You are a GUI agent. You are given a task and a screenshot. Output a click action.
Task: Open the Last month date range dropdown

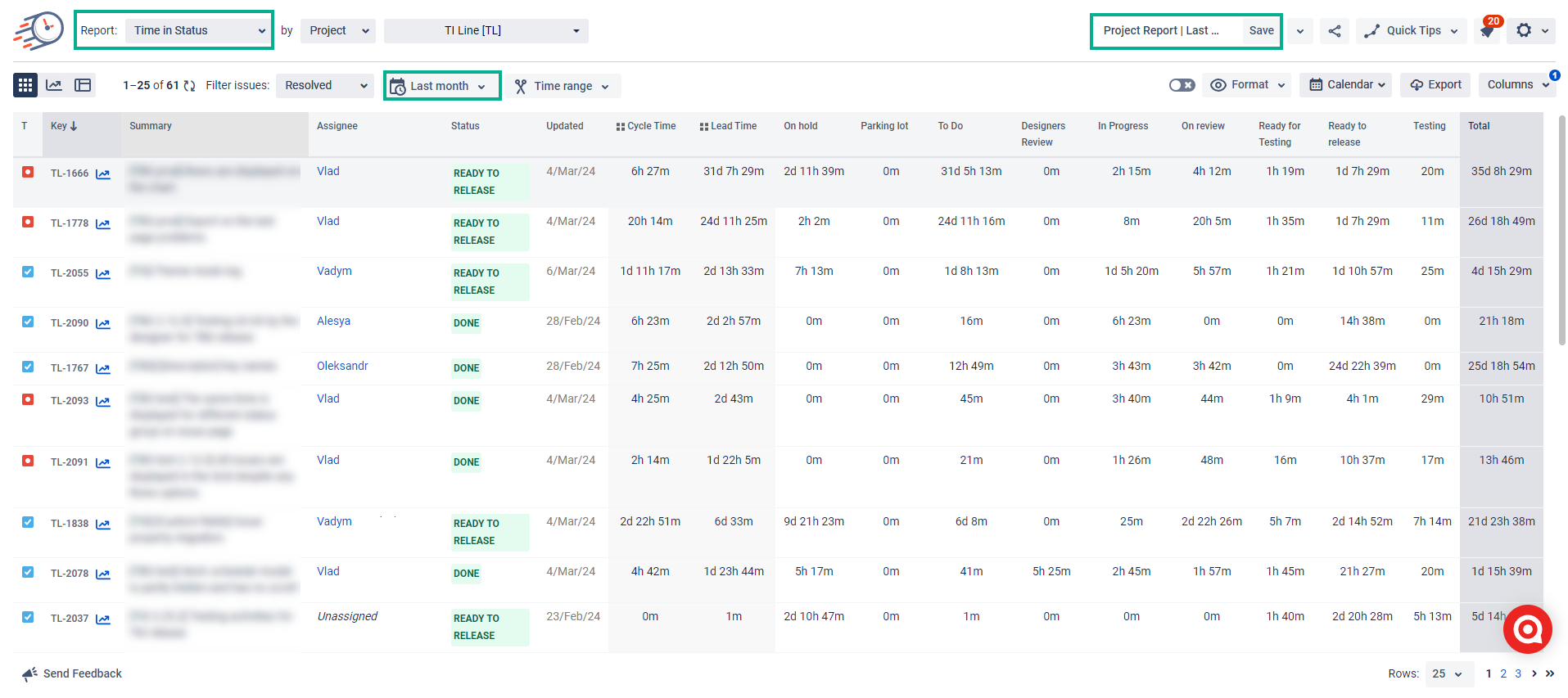pyautogui.click(x=442, y=86)
